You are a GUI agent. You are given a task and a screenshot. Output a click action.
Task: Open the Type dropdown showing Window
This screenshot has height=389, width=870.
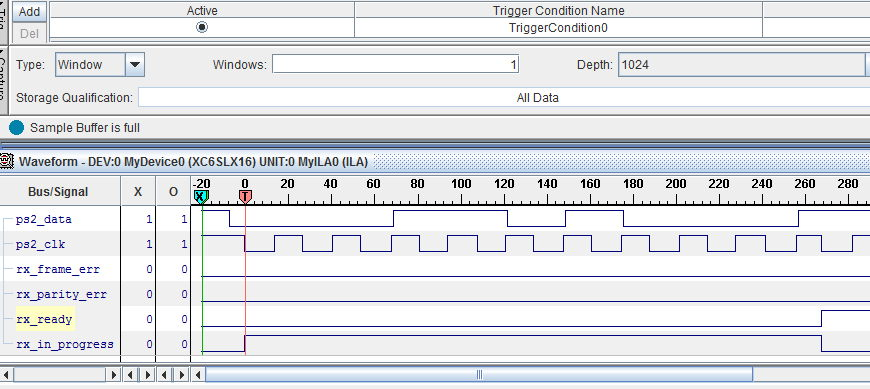tap(100, 65)
